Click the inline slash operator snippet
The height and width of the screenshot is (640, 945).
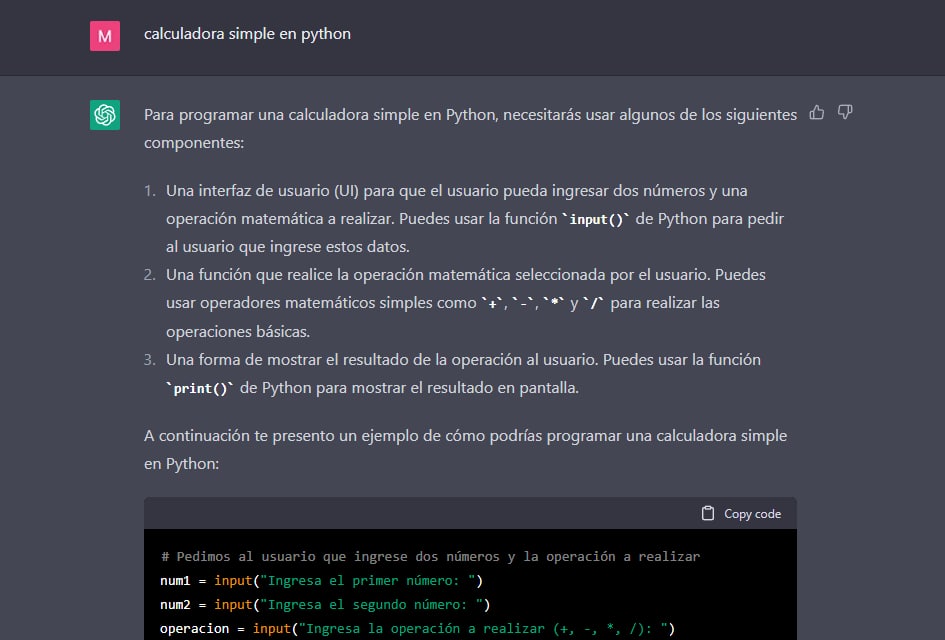[594, 303]
